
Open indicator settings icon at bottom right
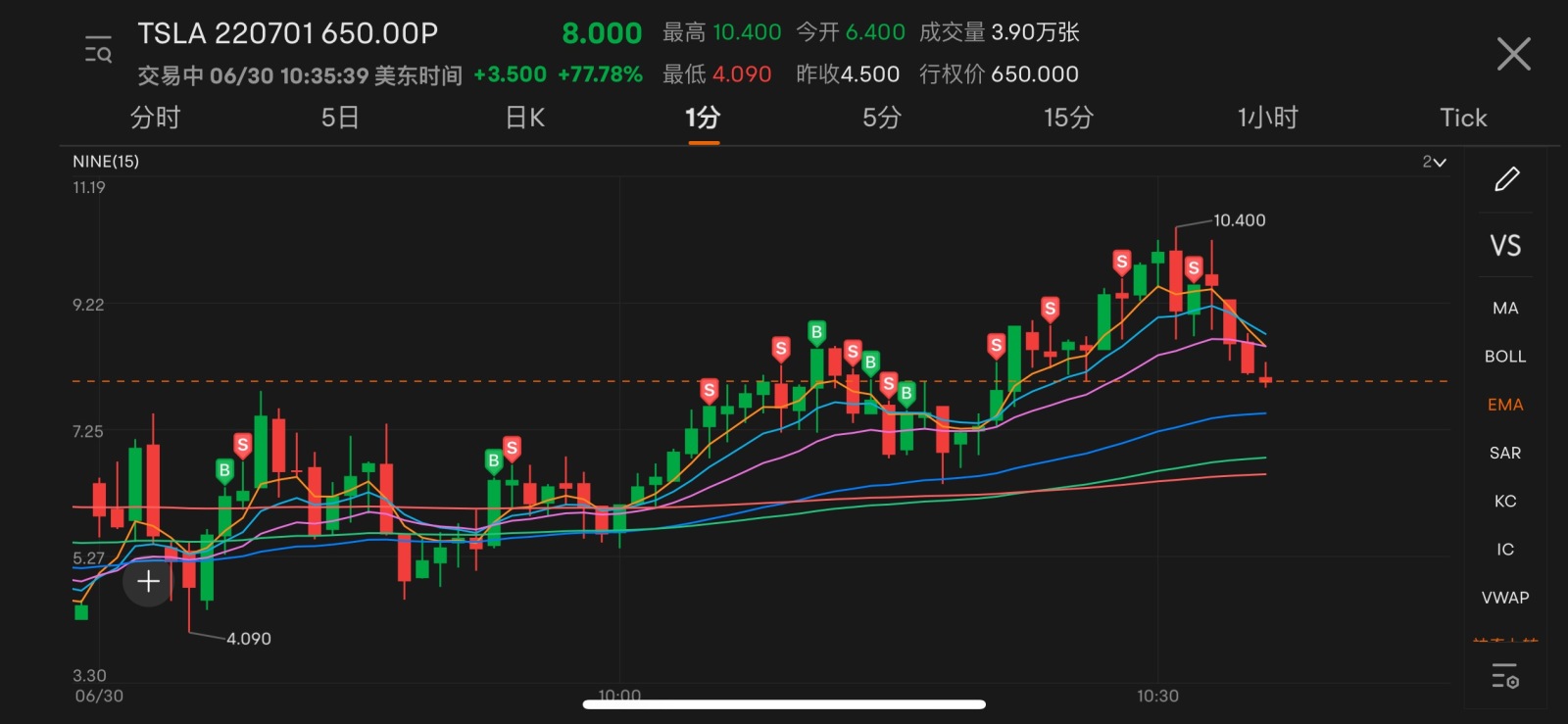coord(1505,676)
